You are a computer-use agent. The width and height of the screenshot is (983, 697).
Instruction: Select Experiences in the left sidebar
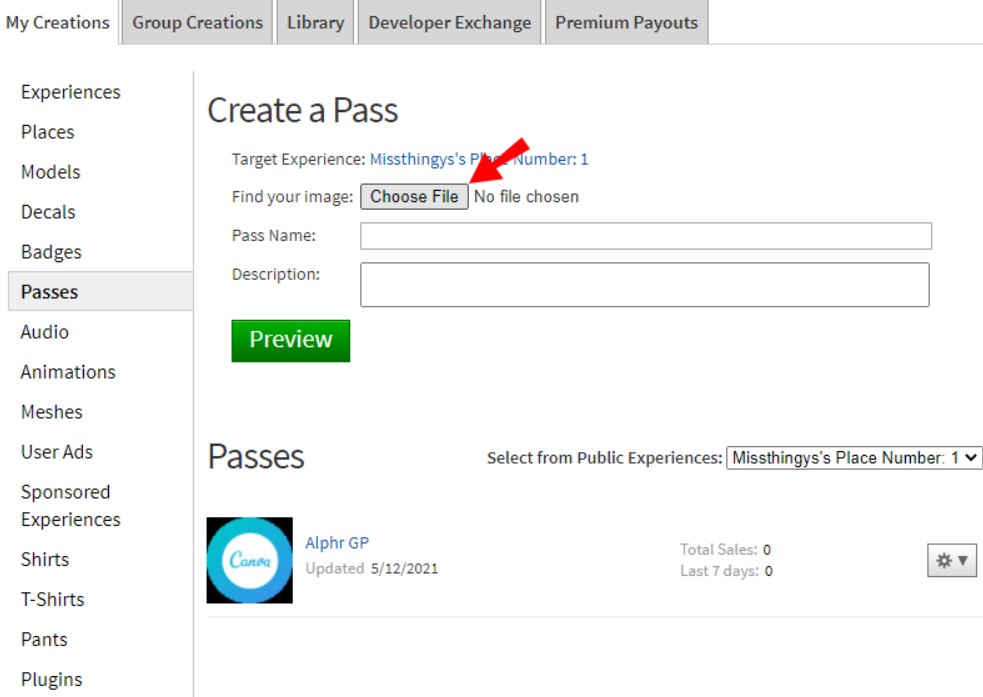point(70,92)
